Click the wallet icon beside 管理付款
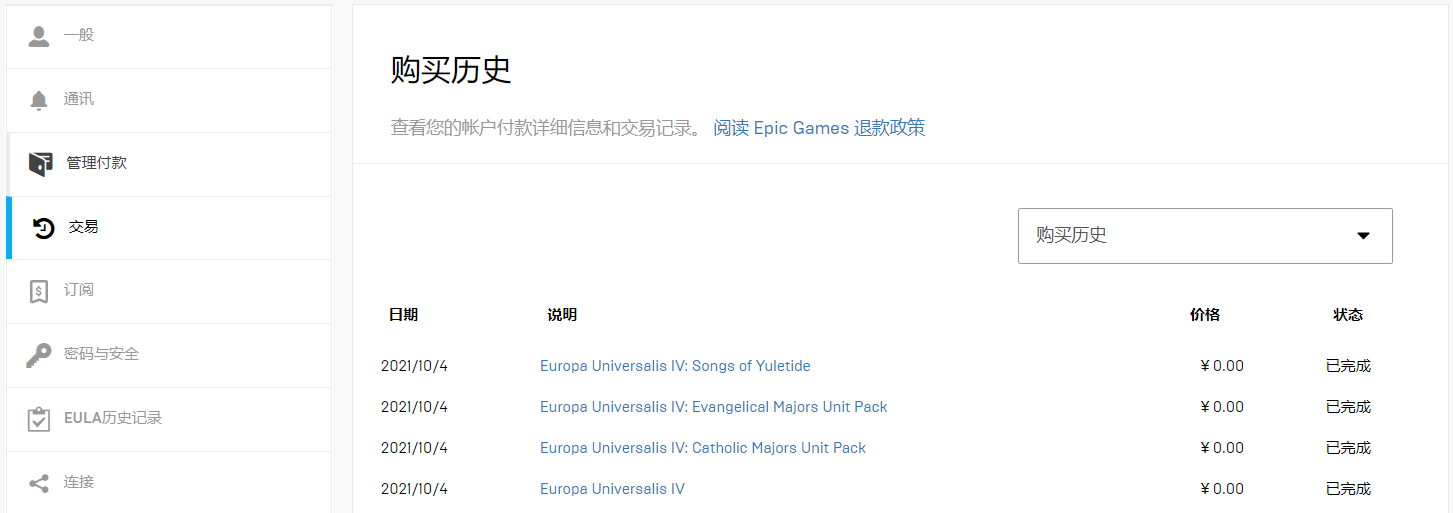 tap(40, 164)
